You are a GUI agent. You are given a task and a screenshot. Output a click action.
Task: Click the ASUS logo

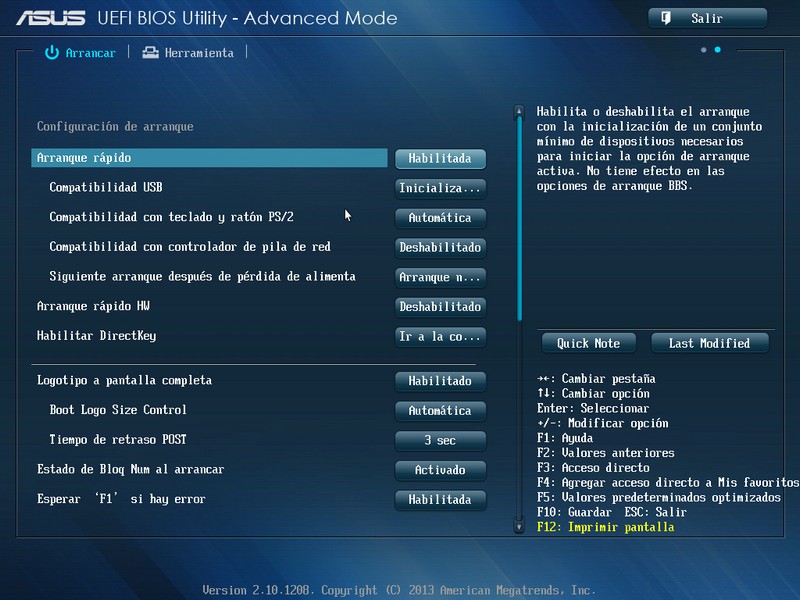(x=51, y=18)
